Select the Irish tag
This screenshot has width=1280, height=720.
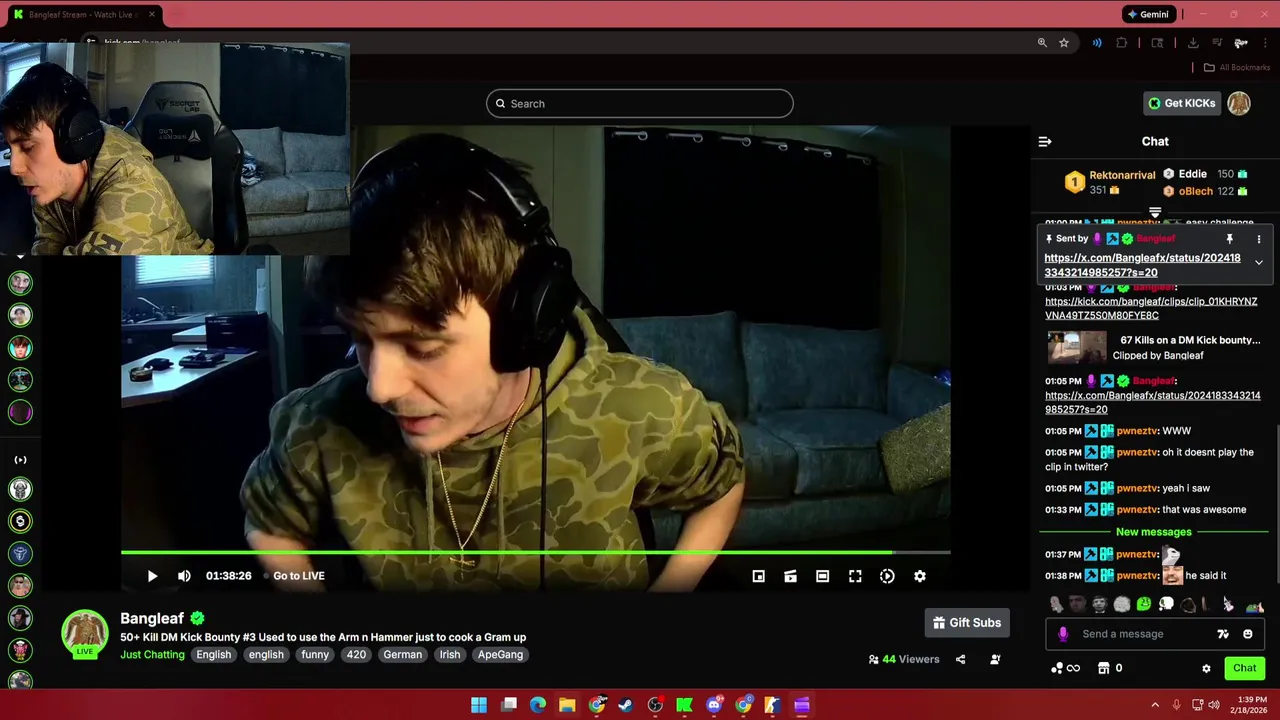pos(450,655)
